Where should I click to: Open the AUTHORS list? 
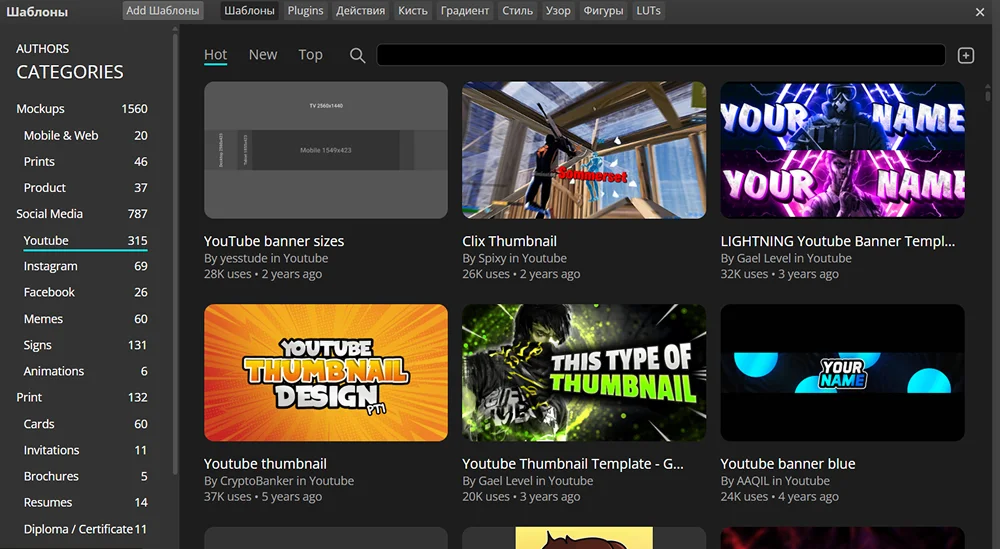click(43, 48)
